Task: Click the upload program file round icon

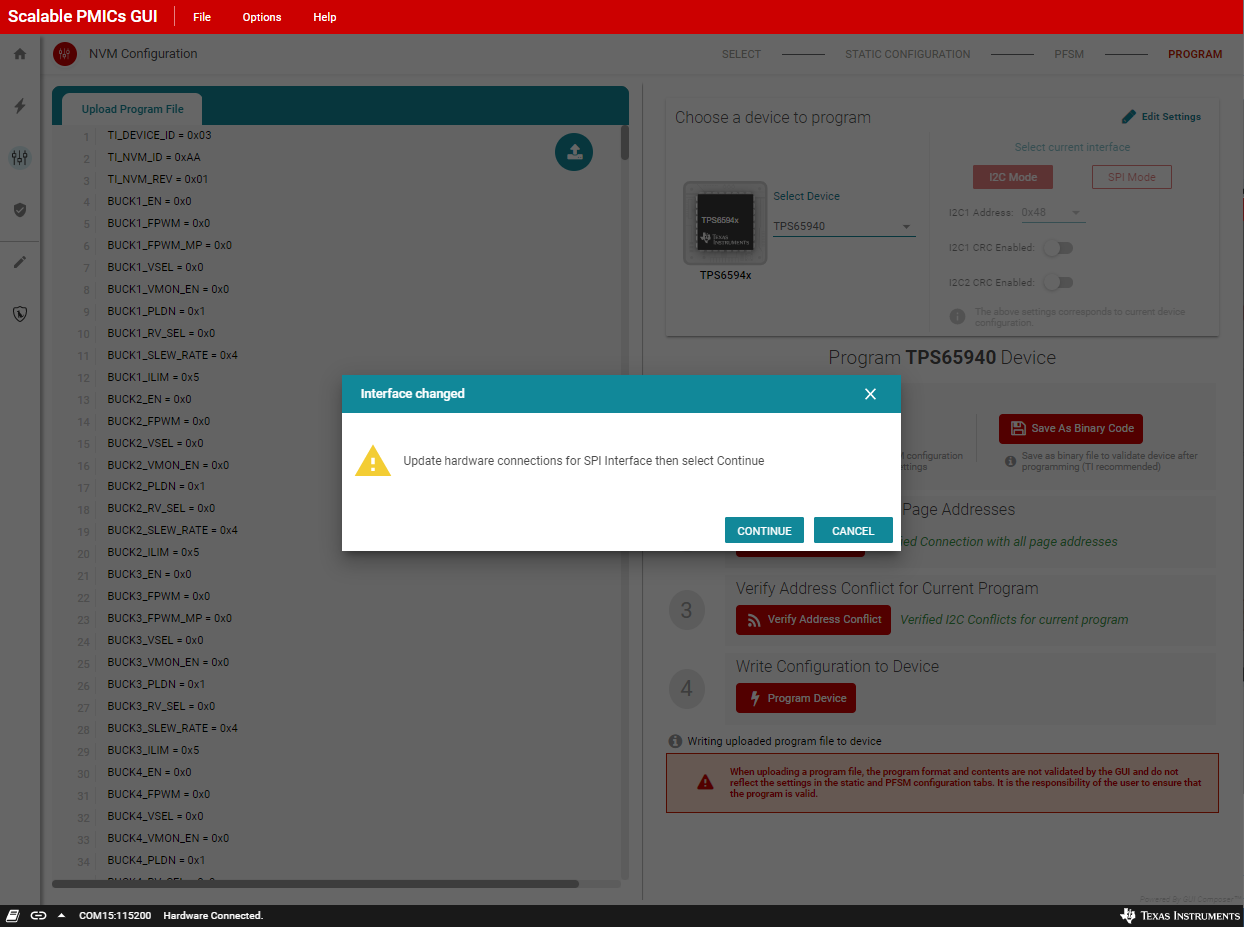Action: pyautogui.click(x=574, y=151)
